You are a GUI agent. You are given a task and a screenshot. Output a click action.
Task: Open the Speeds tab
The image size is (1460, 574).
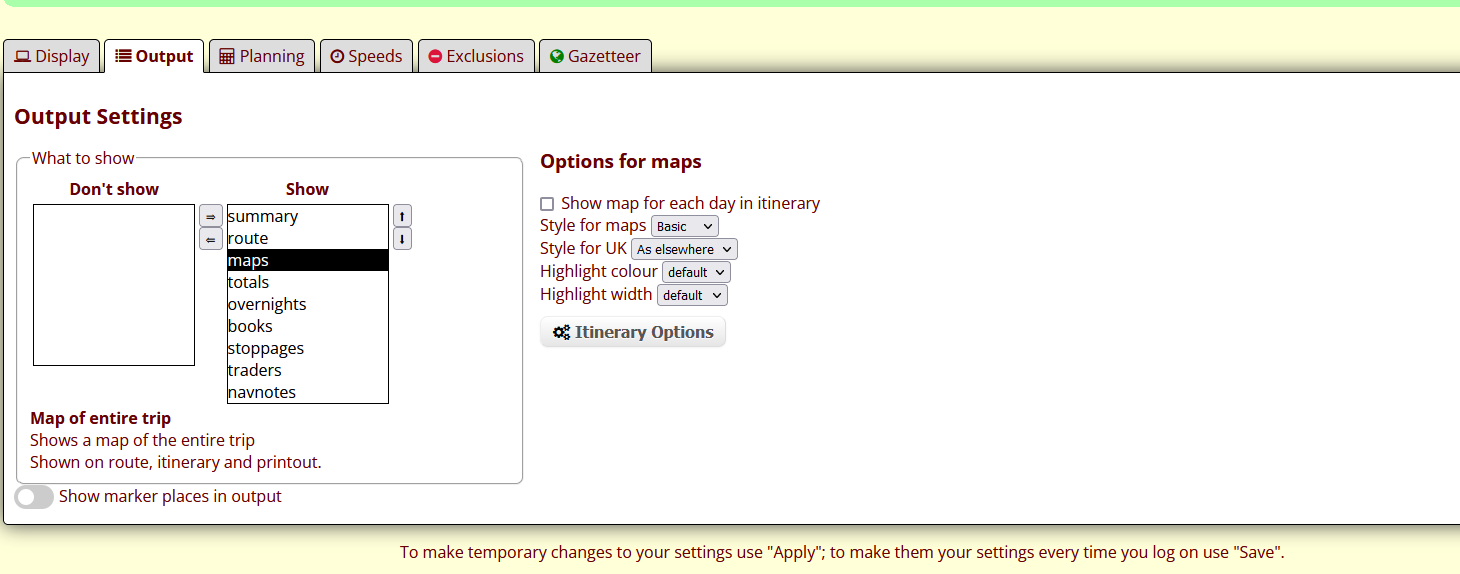coord(366,56)
